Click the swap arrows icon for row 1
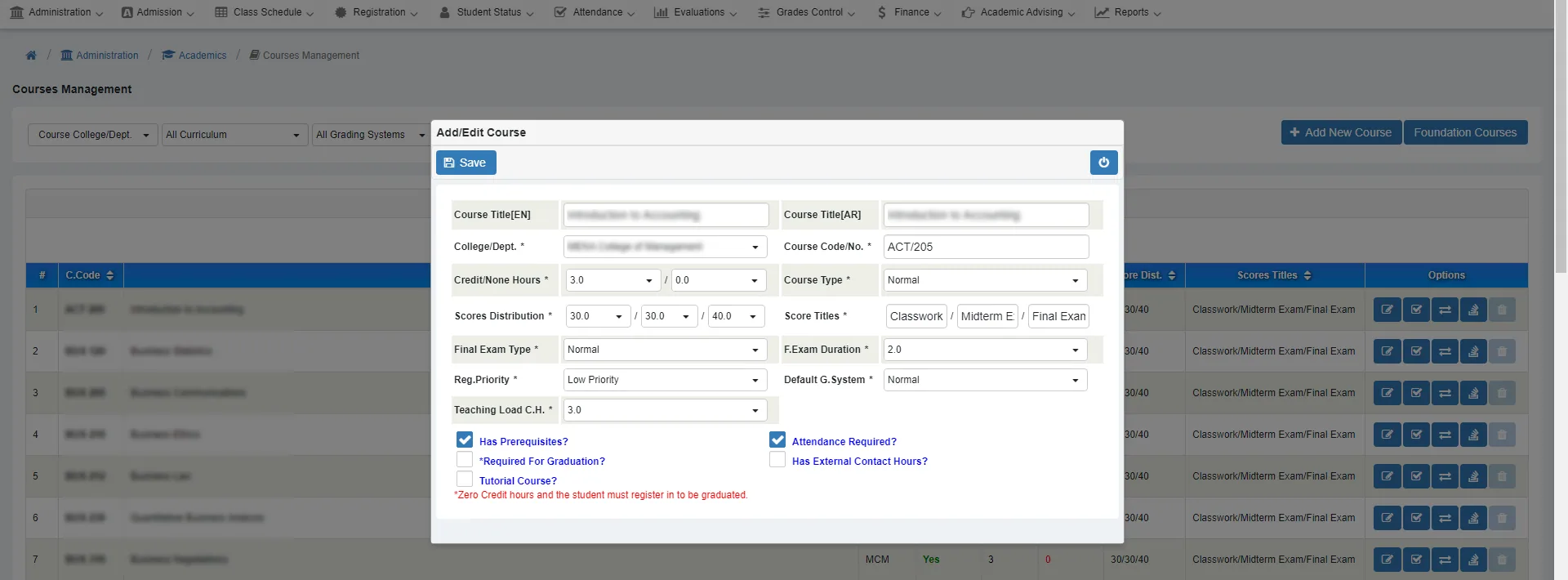 pyautogui.click(x=1445, y=310)
